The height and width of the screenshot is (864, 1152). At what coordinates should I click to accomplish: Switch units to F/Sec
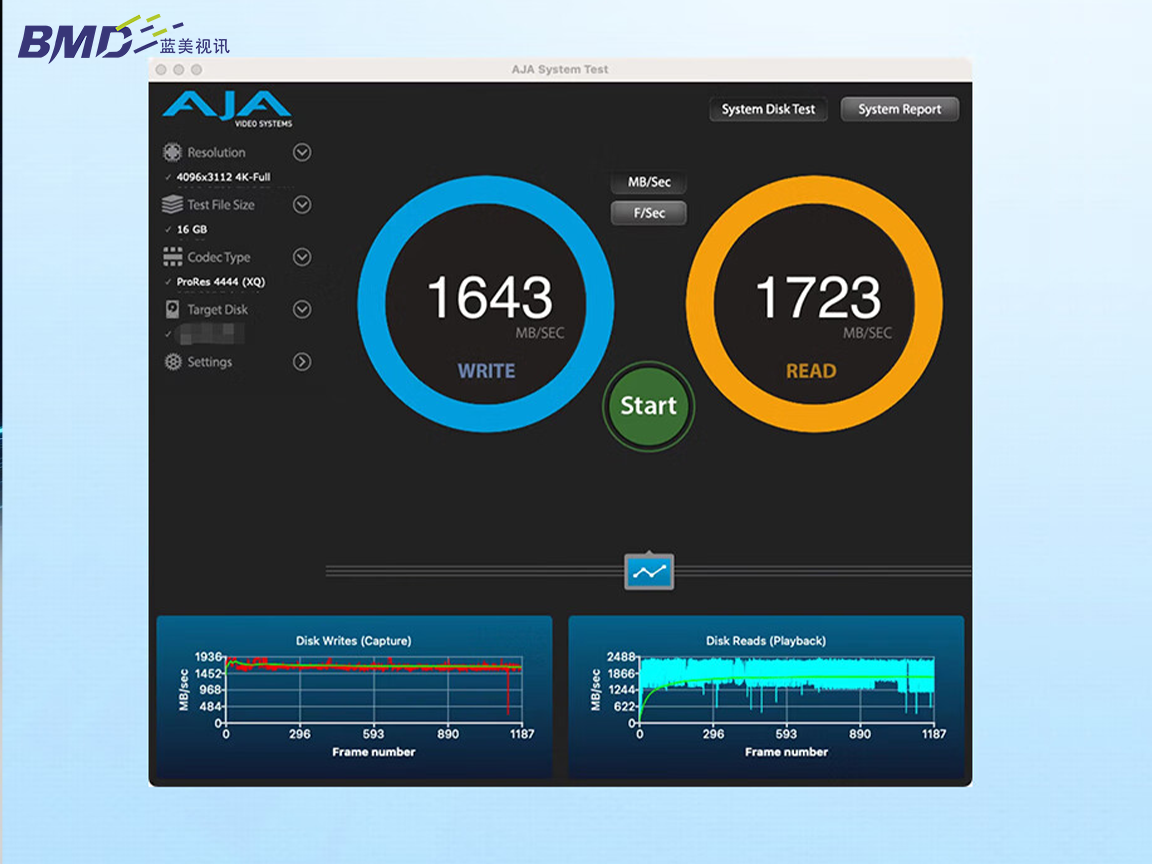point(649,213)
